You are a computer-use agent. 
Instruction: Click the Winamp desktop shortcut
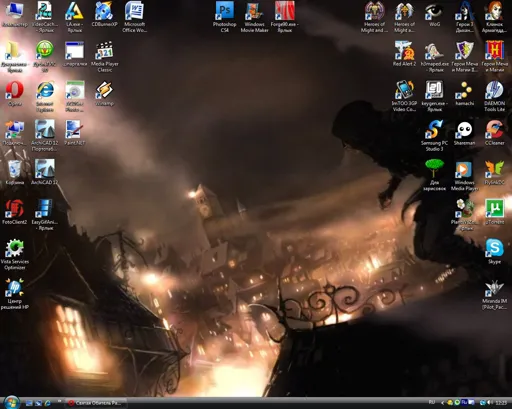pos(104,93)
